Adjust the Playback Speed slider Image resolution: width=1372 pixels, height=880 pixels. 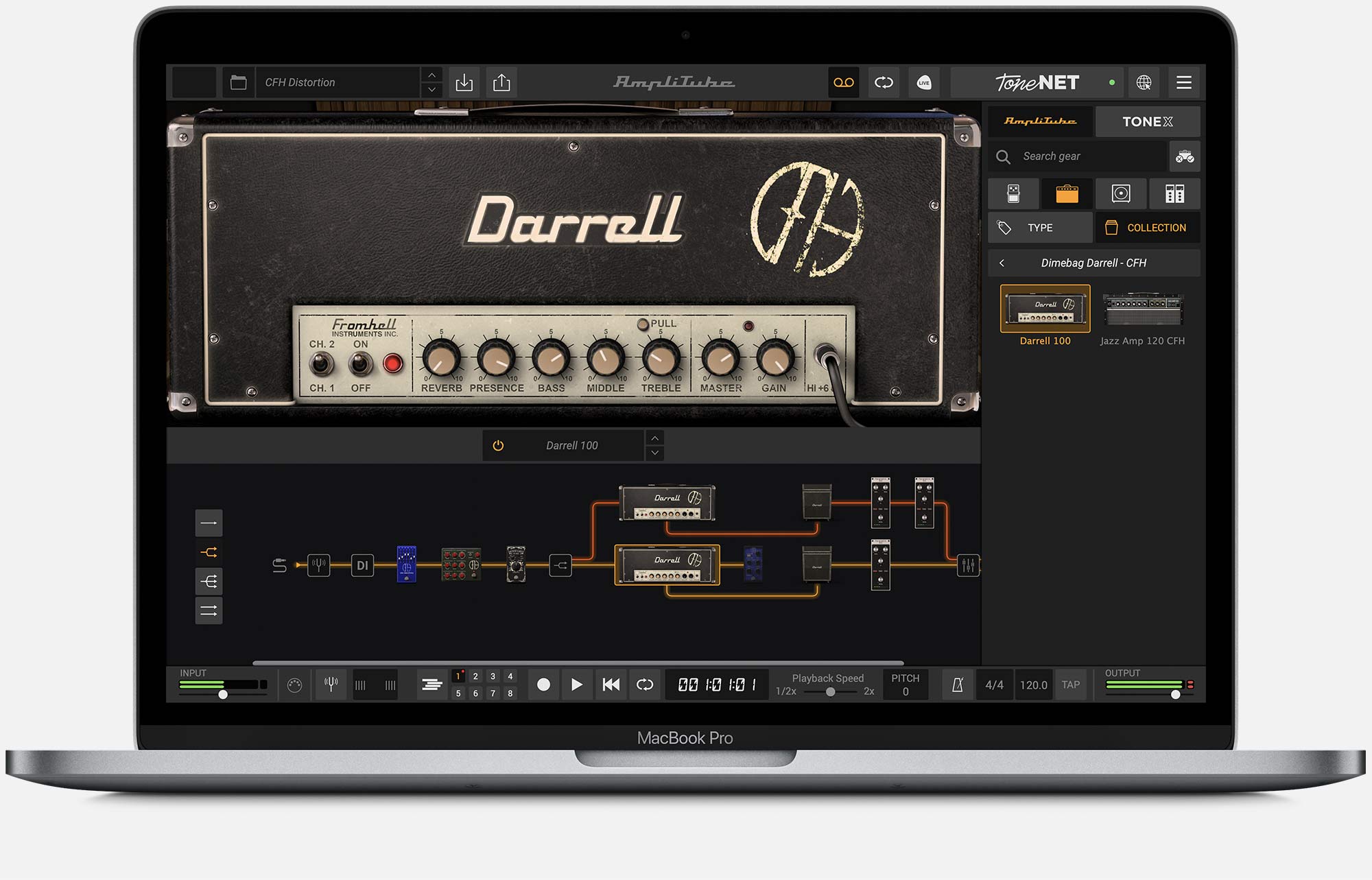(830, 691)
